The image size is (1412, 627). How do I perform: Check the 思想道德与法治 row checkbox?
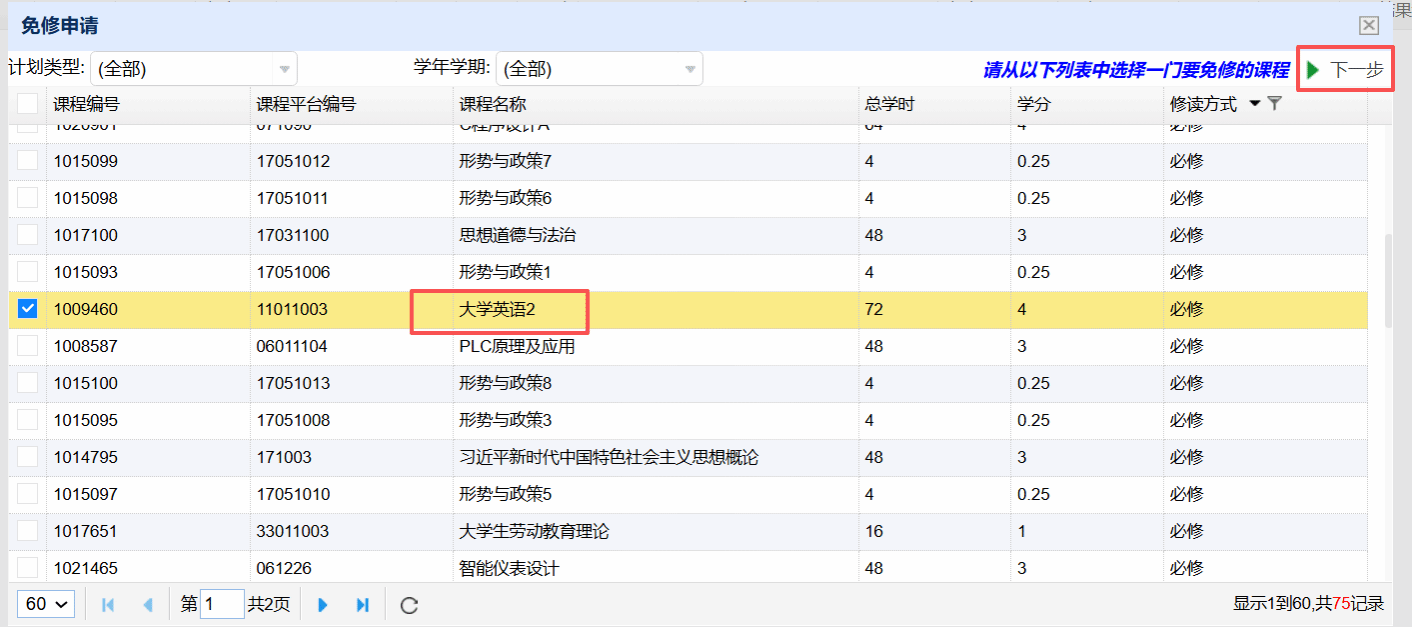[28, 235]
